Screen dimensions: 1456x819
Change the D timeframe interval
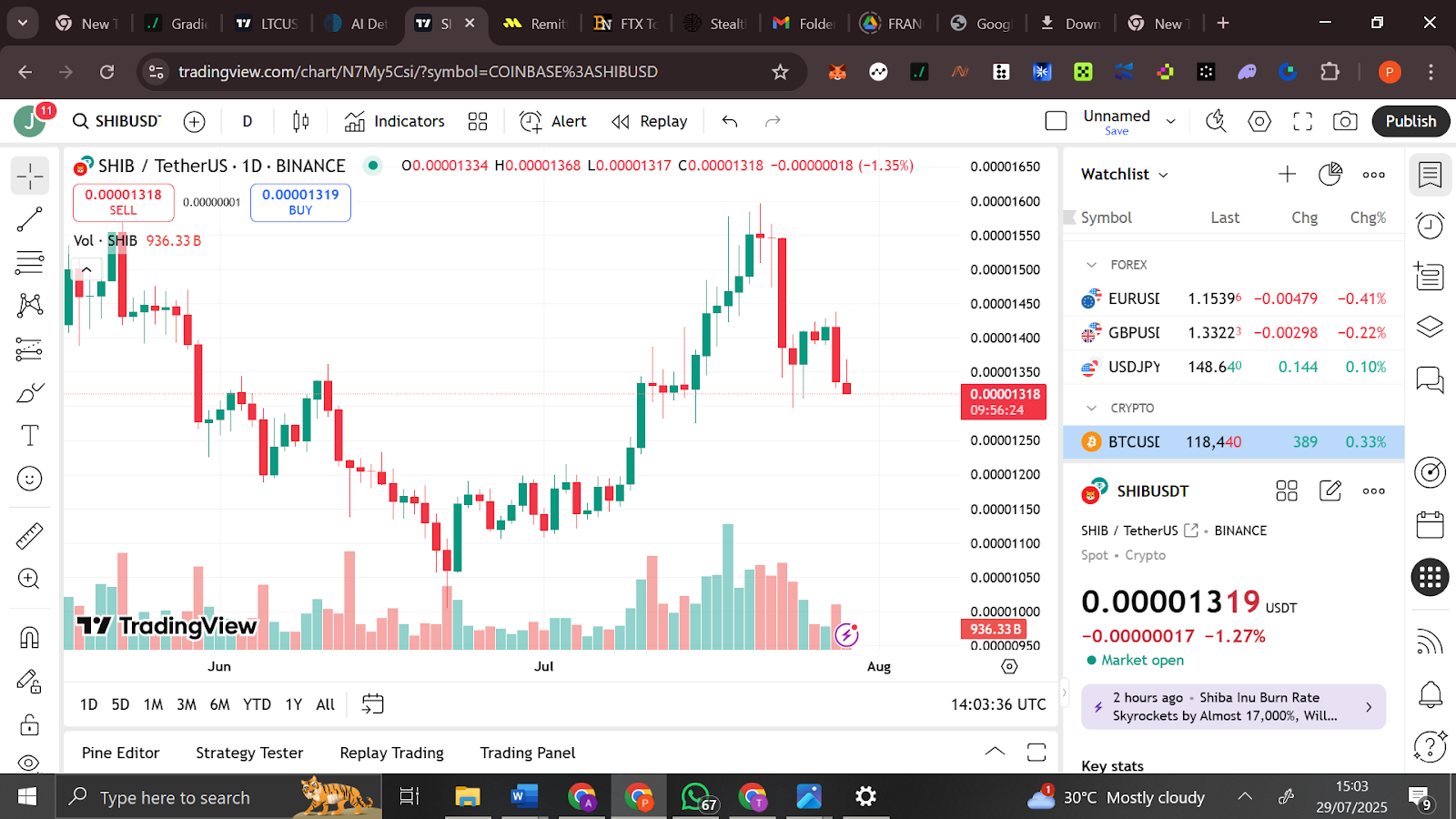tap(247, 121)
